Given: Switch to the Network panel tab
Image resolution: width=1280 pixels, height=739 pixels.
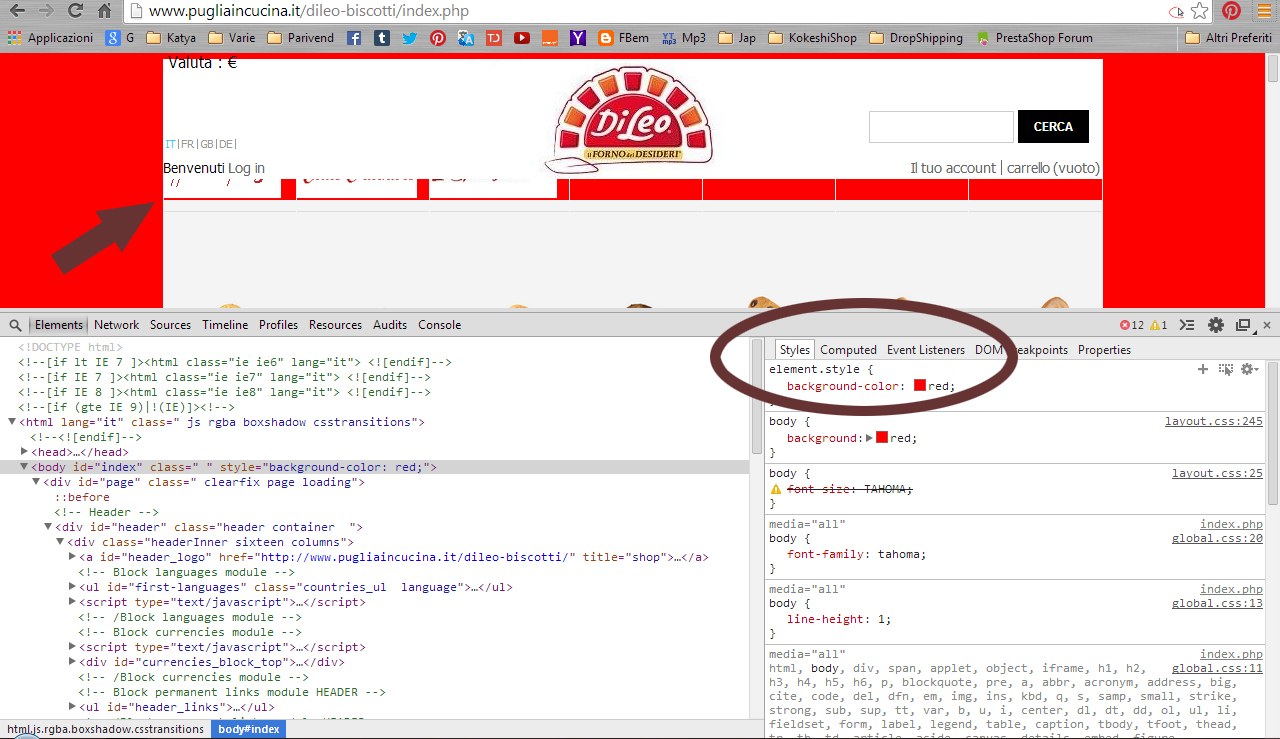Looking at the screenshot, I should pos(117,325).
